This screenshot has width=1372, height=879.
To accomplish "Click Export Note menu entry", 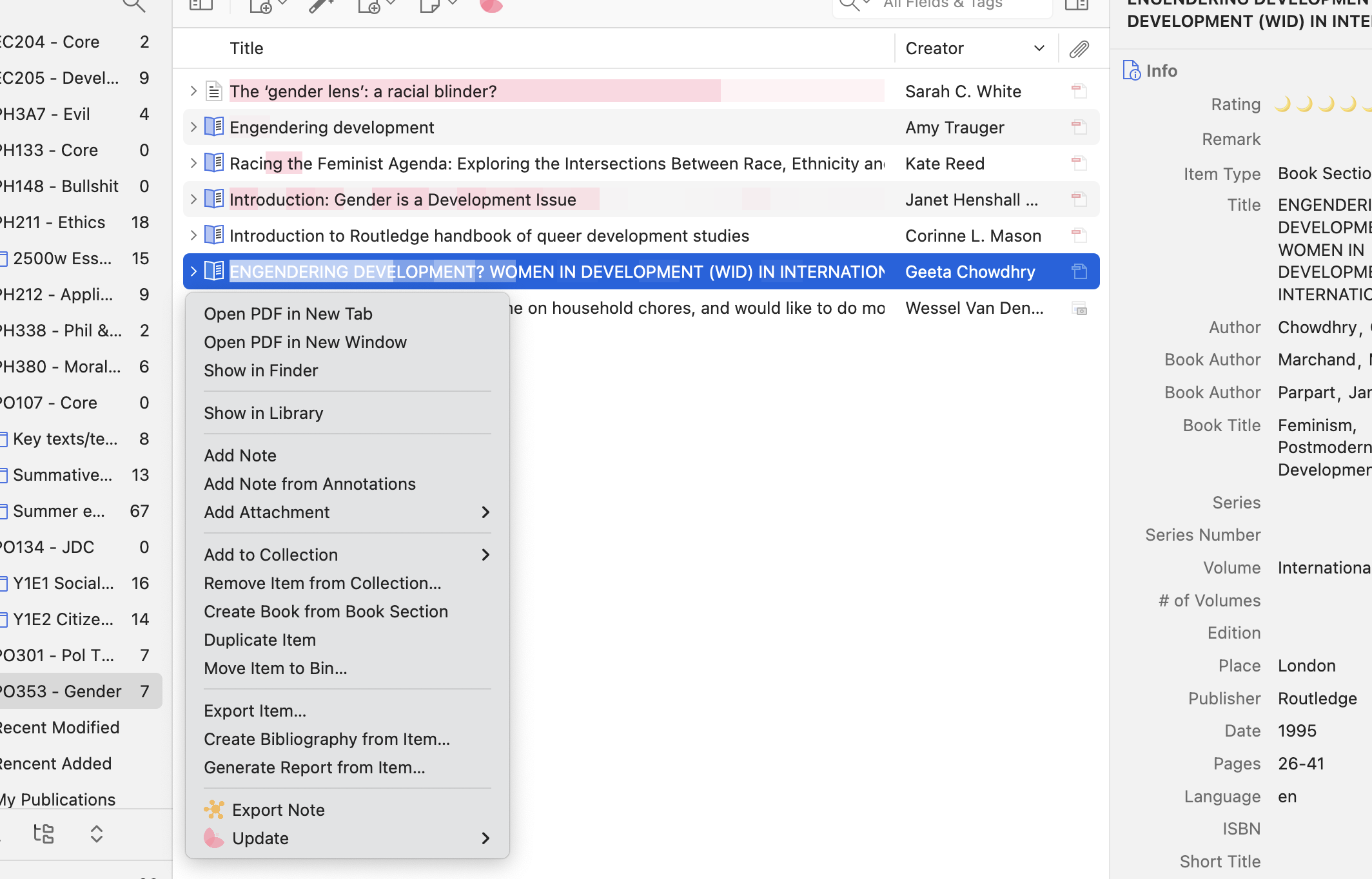I will point(278,810).
